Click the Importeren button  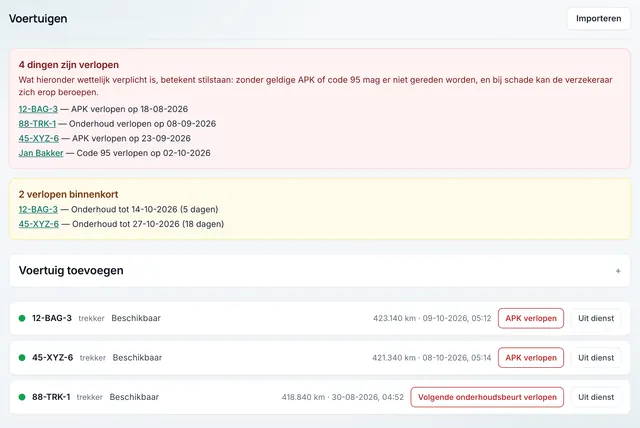598,18
